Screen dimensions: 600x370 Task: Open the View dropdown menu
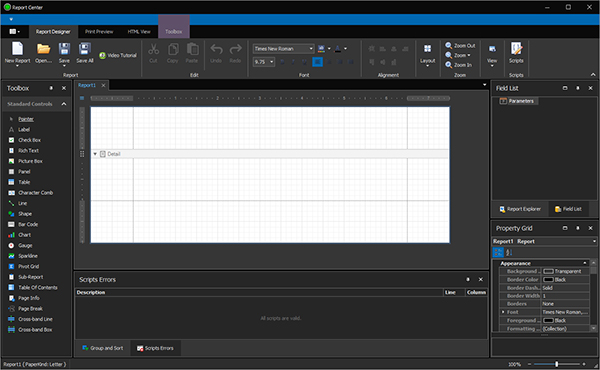[x=492, y=54]
